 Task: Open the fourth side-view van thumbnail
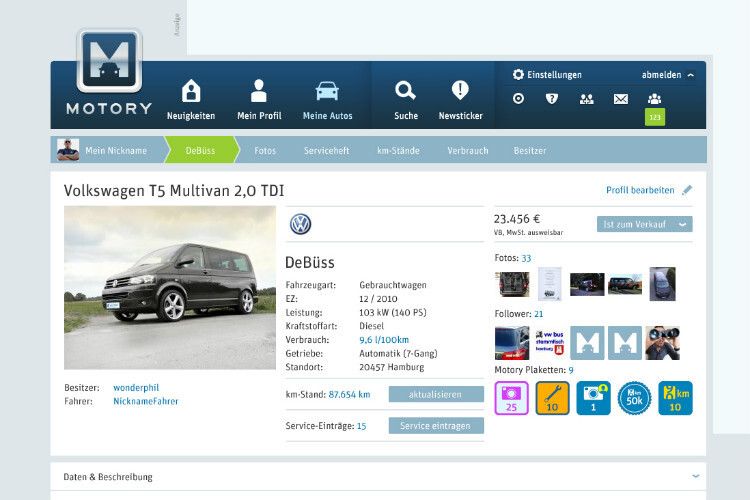click(x=625, y=284)
